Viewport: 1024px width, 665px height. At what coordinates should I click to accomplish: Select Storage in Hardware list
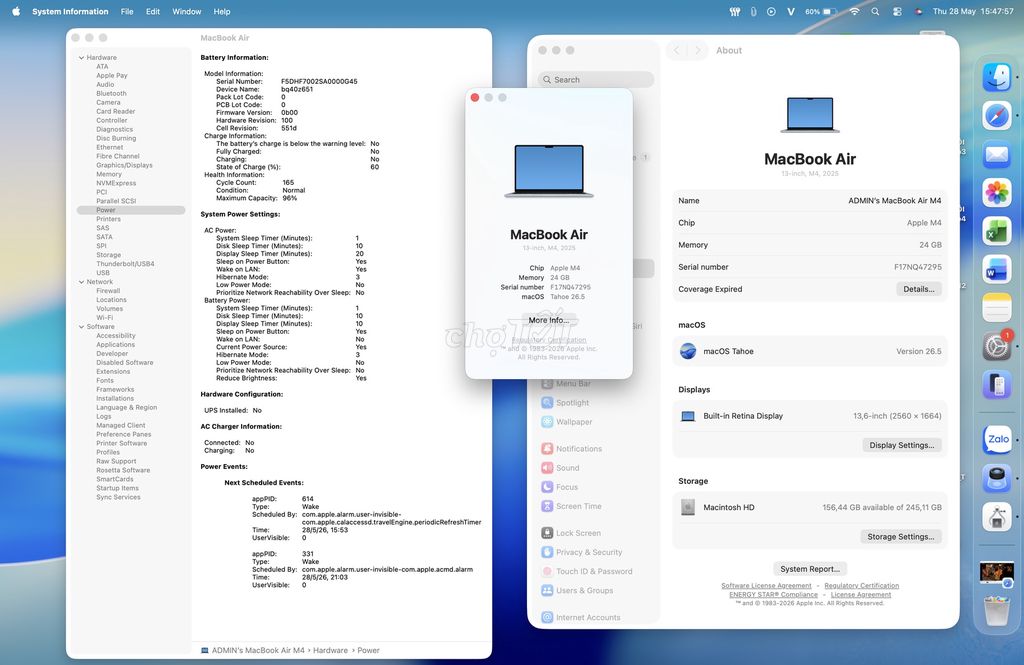click(x=108, y=255)
